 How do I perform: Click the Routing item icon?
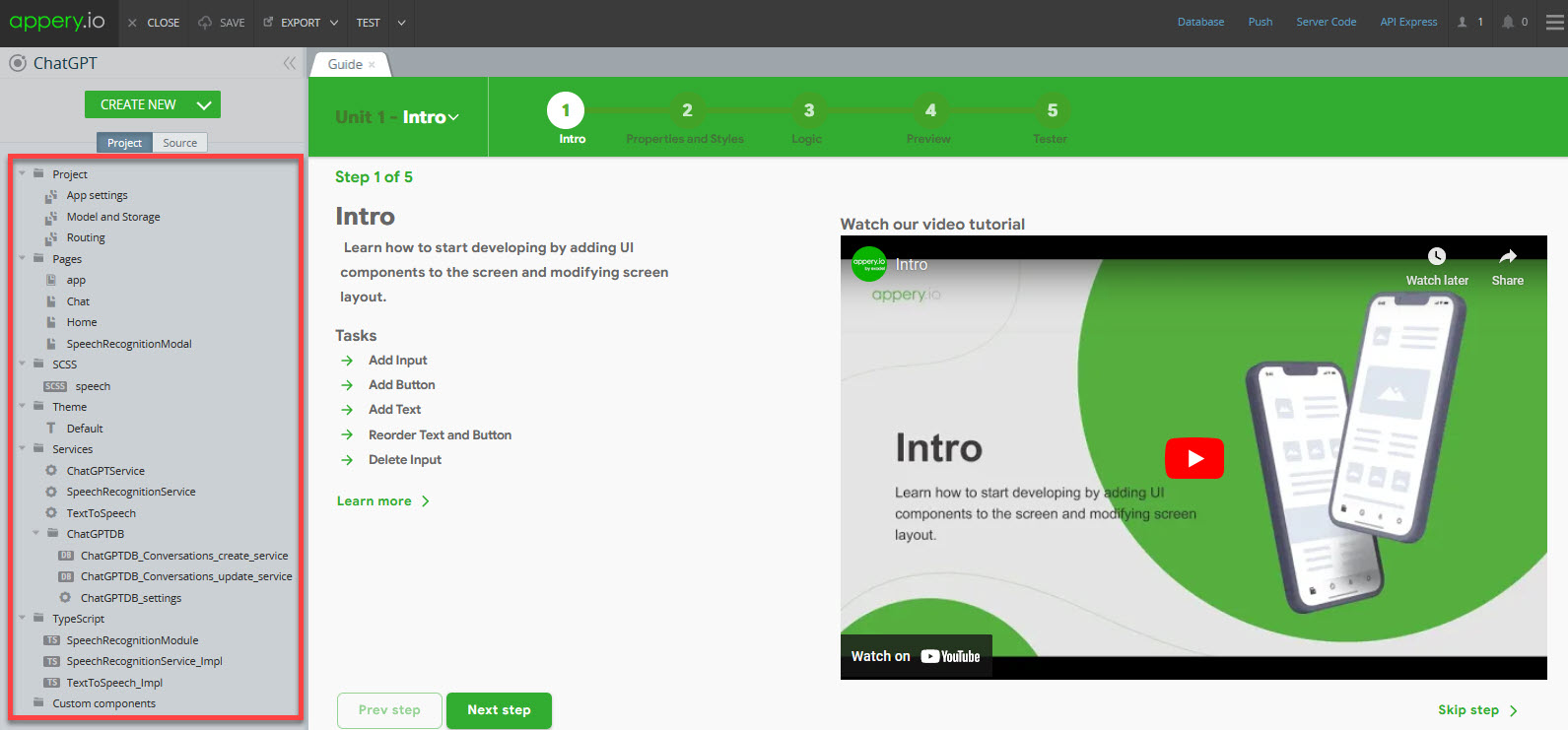point(51,237)
